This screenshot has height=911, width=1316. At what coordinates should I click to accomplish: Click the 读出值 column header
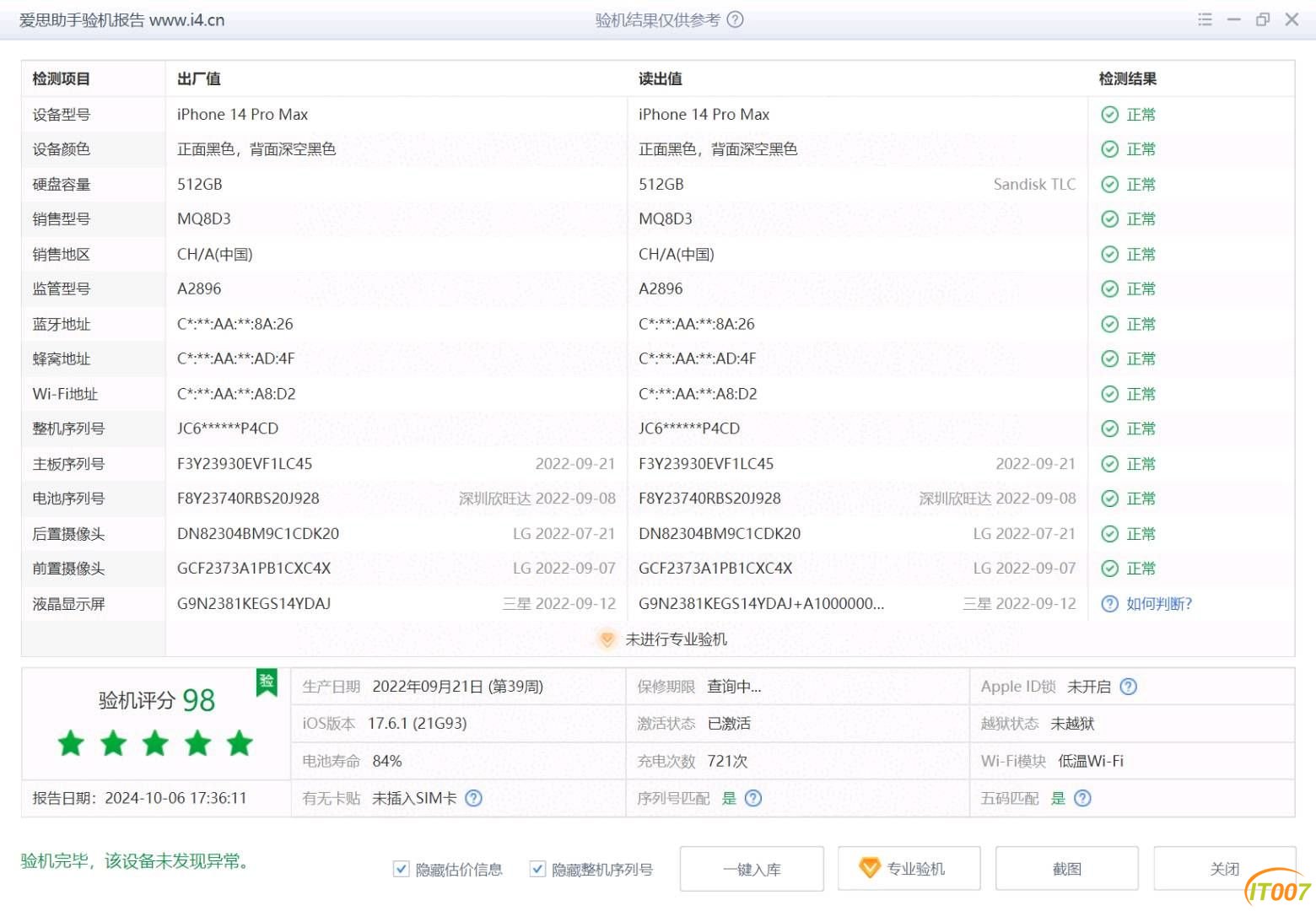coord(661,79)
